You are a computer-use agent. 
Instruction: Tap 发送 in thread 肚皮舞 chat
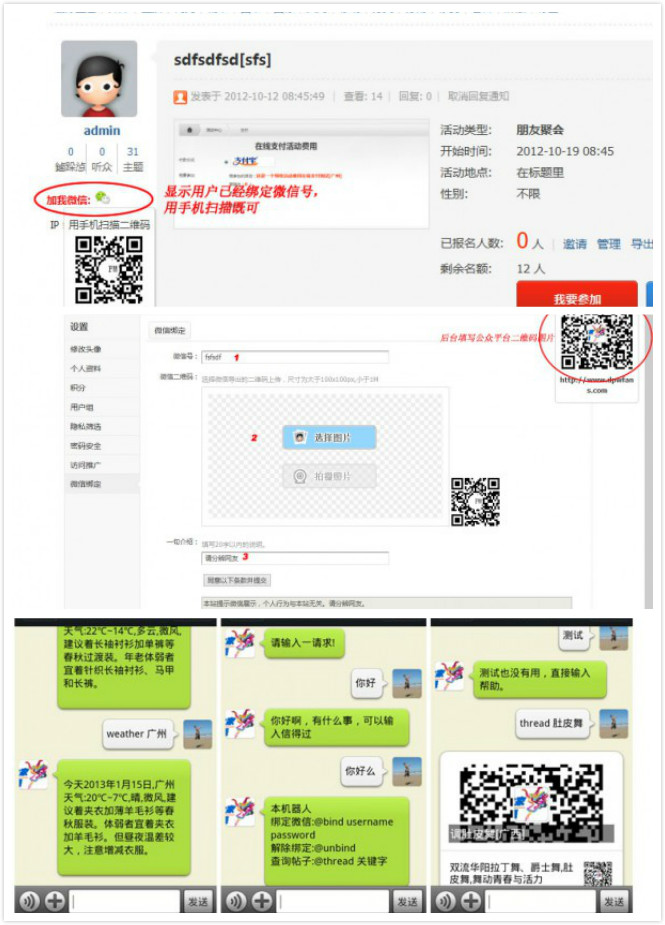(x=614, y=901)
